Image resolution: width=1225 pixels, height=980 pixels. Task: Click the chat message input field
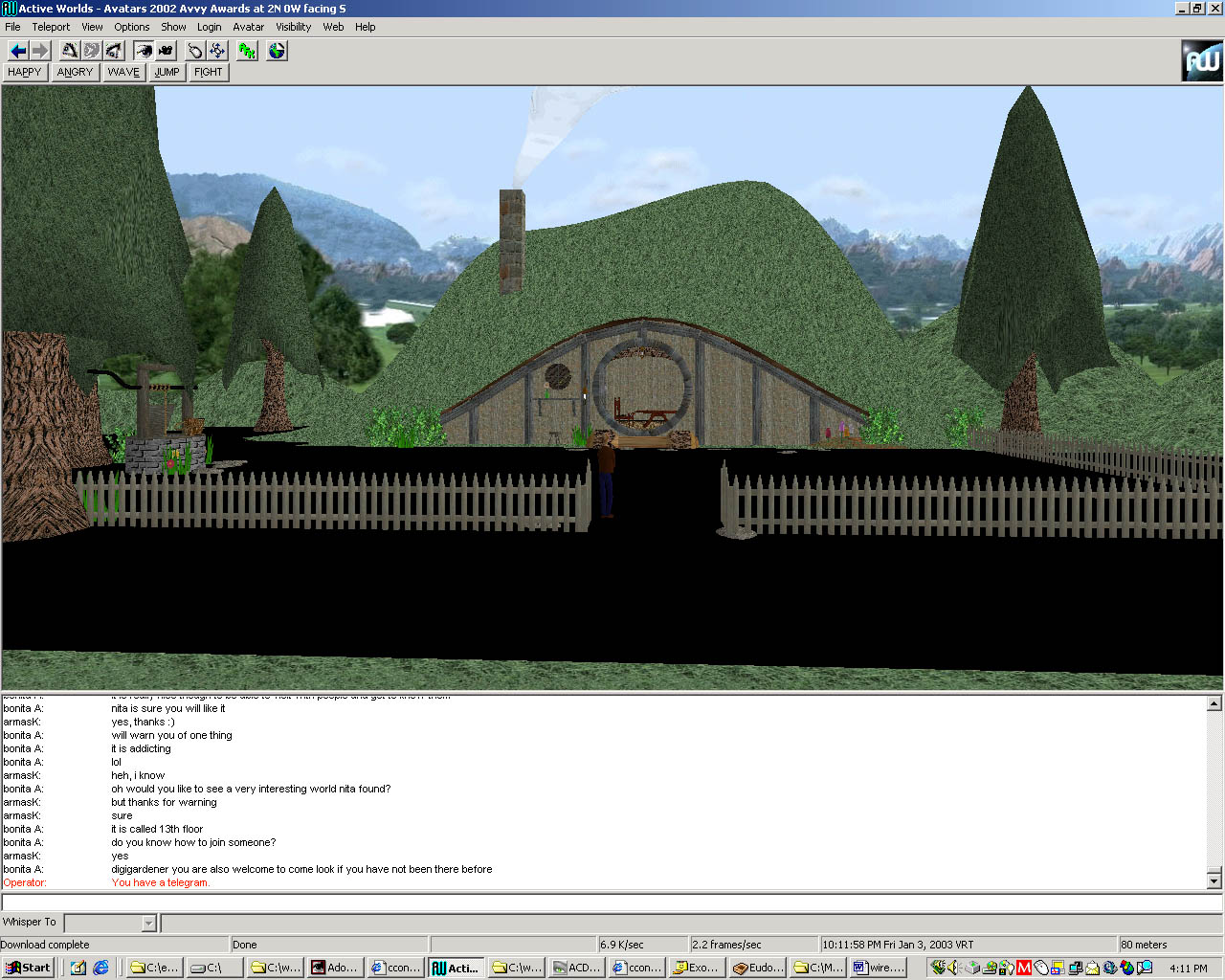coord(611,902)
